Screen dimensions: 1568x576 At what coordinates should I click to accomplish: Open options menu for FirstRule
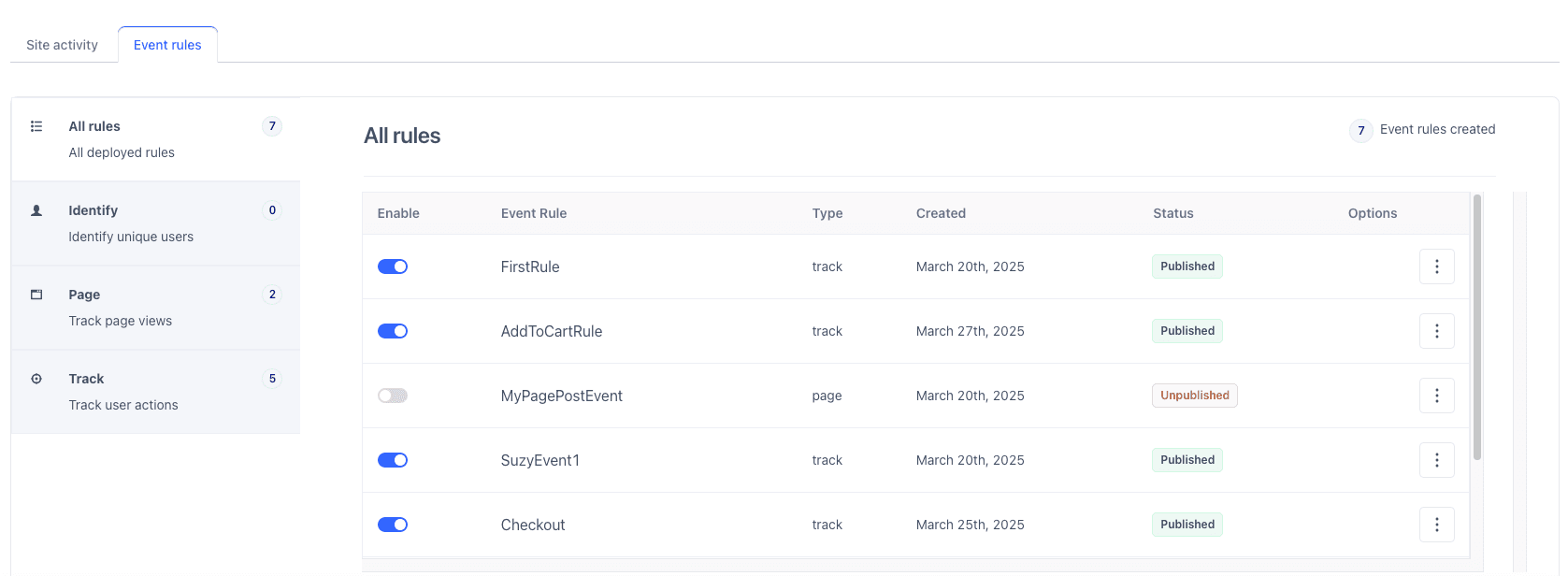pos(1437,266)
